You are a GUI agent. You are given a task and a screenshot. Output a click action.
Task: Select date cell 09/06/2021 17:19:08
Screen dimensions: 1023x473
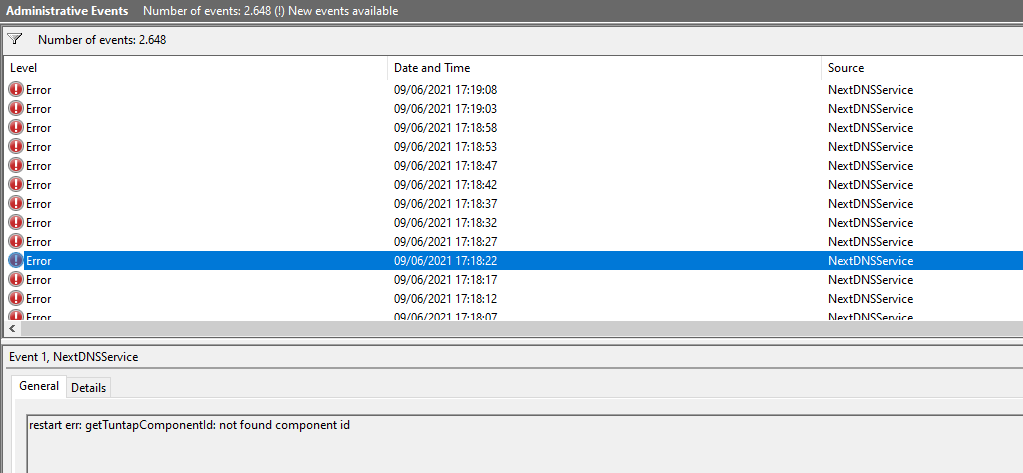(x=446, y=89)
